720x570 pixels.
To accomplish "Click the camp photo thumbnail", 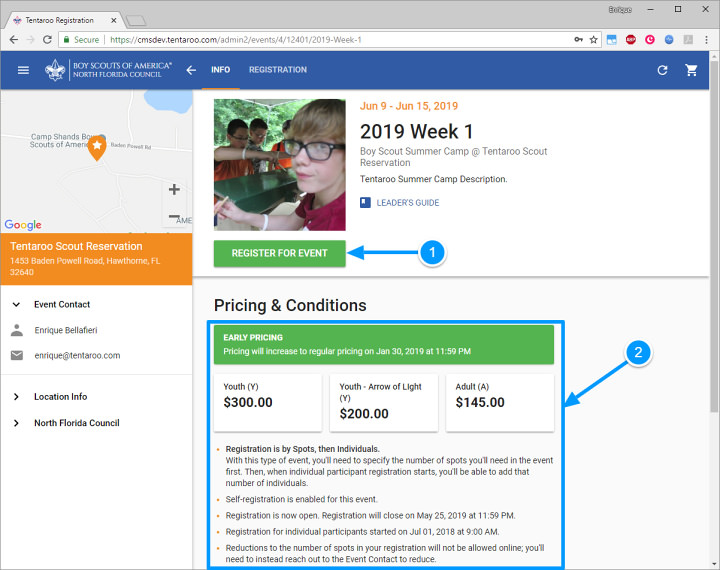I will click(x=280, y=164).
